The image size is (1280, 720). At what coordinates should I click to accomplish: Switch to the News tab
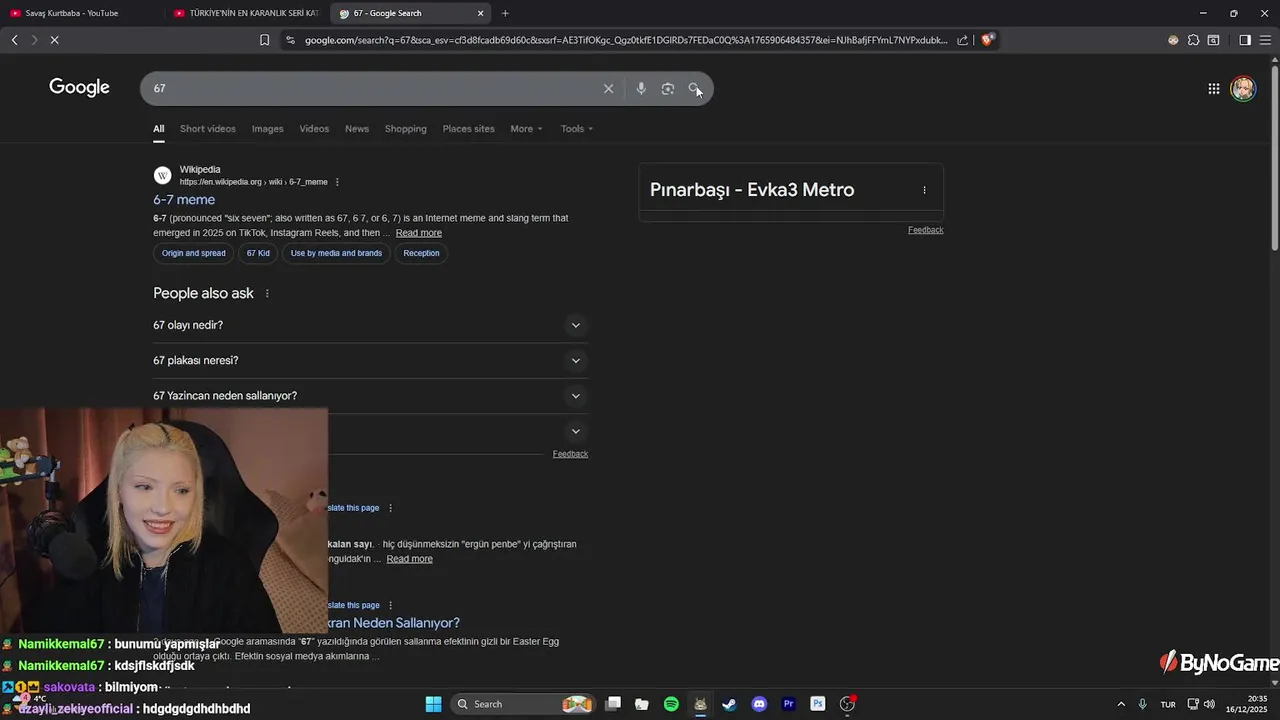(x=357, y=129)
